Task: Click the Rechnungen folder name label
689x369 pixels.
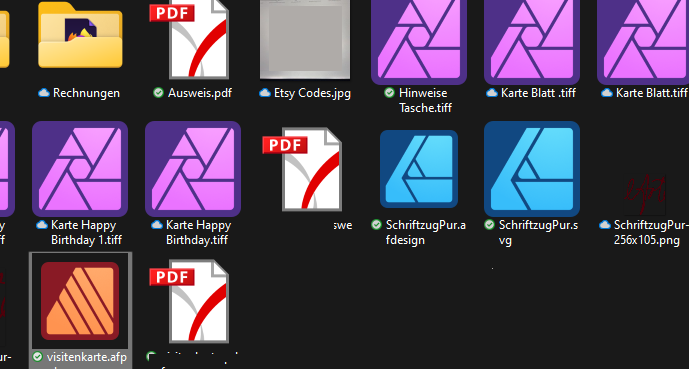Action: tap(86, 93)
